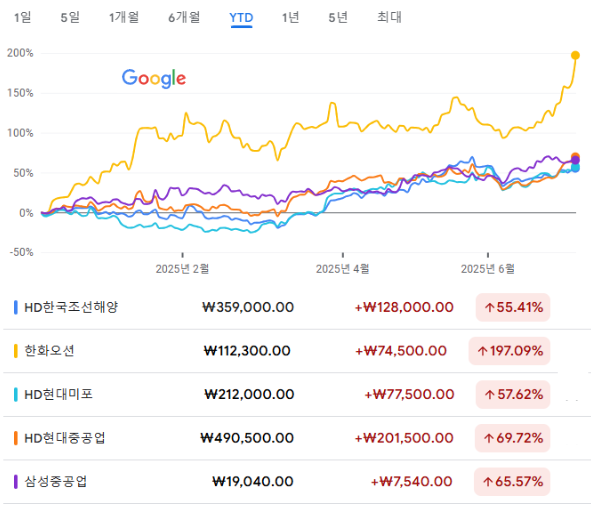Choose the 6개월 range tab
Screen dimensions: 591x516
(184, 17)
